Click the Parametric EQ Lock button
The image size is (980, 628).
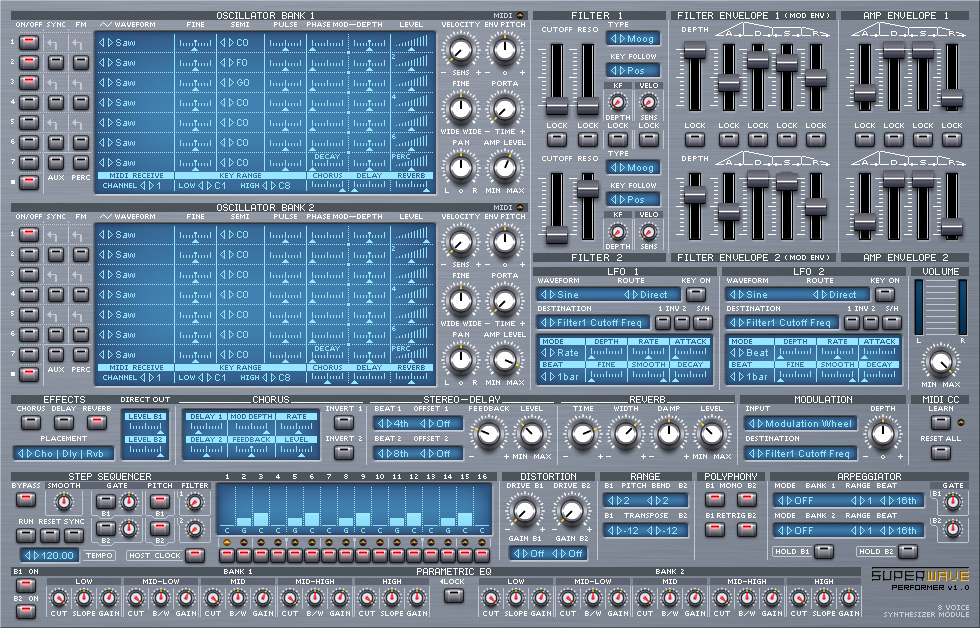(454, 595)
